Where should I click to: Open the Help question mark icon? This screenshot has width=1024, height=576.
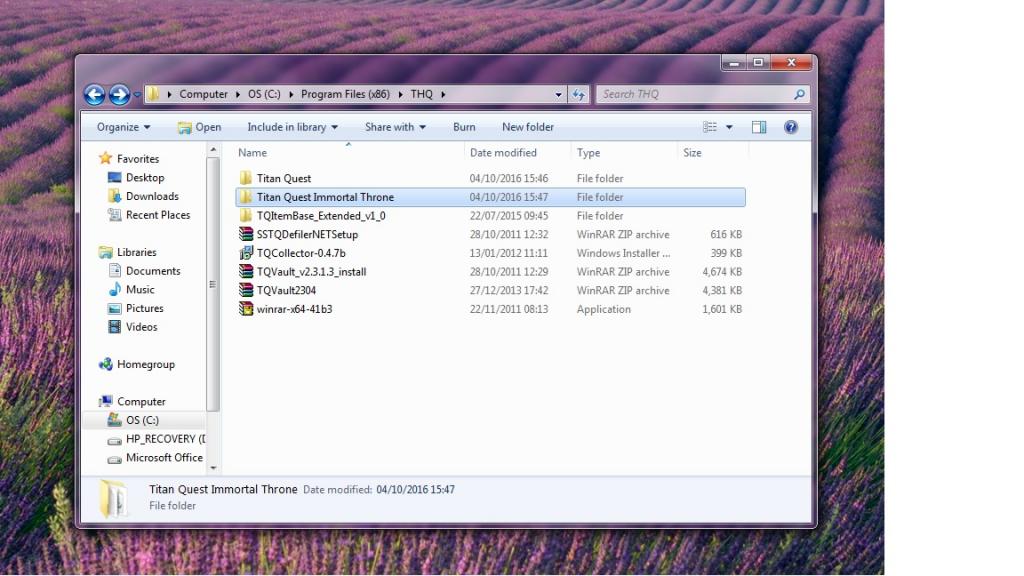791,127
